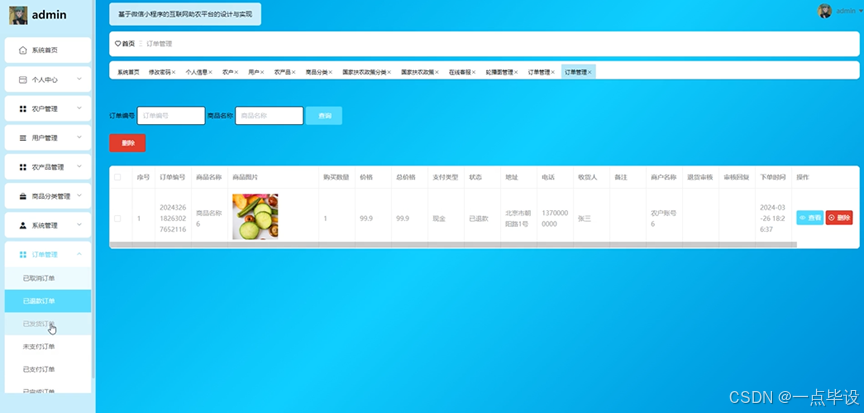Switch to the 系统首页 tab
This screenshot has height=413, width=864.
[x=128, y=72]
